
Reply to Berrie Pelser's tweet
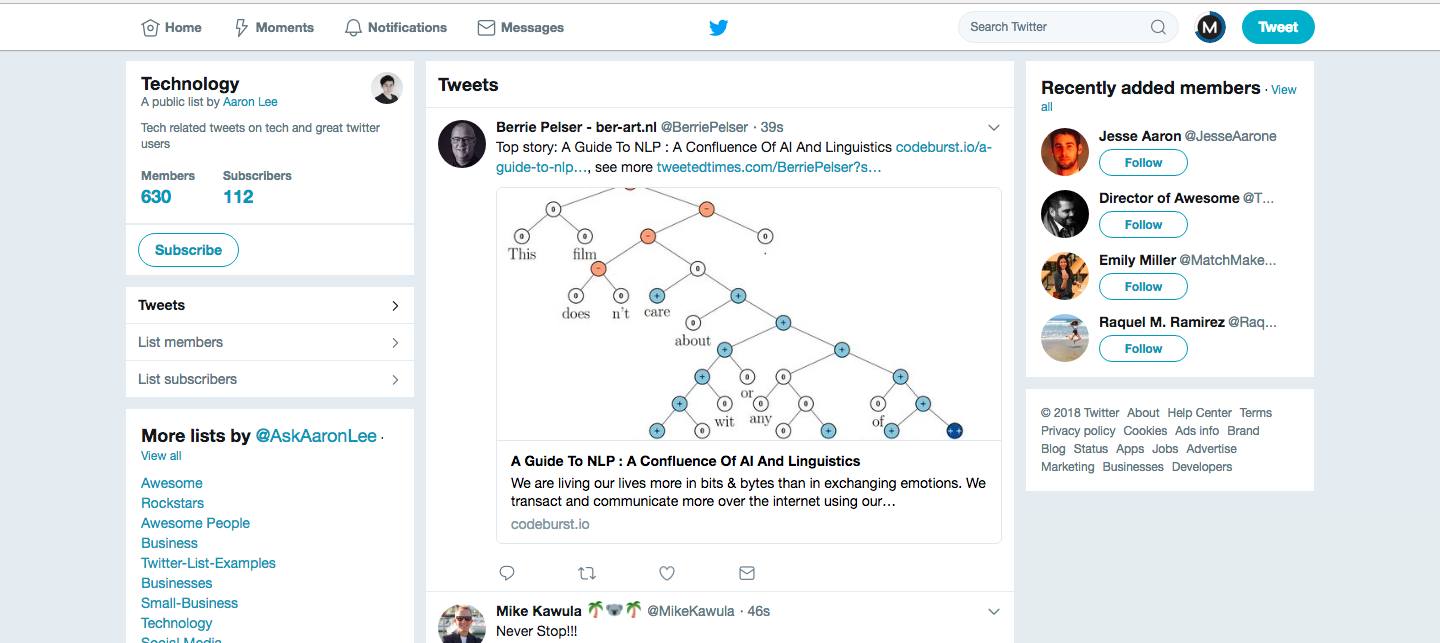coord(507,573)
